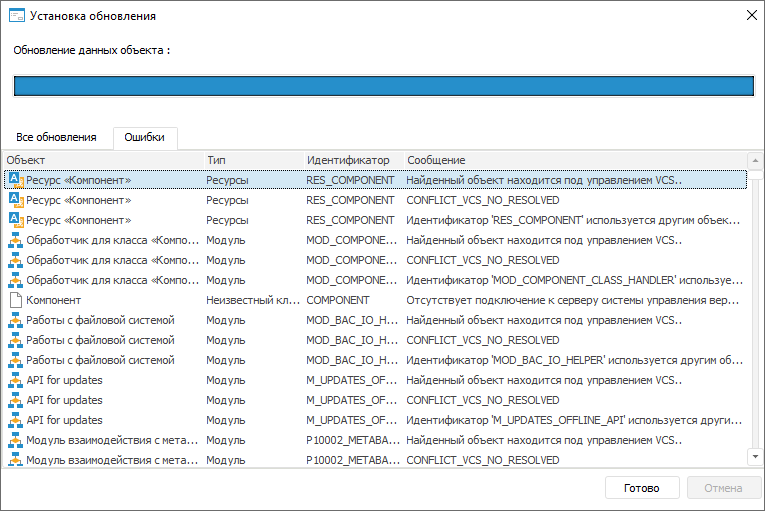Sort by the Объект column header
This screenshot has height=511, width=765.
point(100,160)
